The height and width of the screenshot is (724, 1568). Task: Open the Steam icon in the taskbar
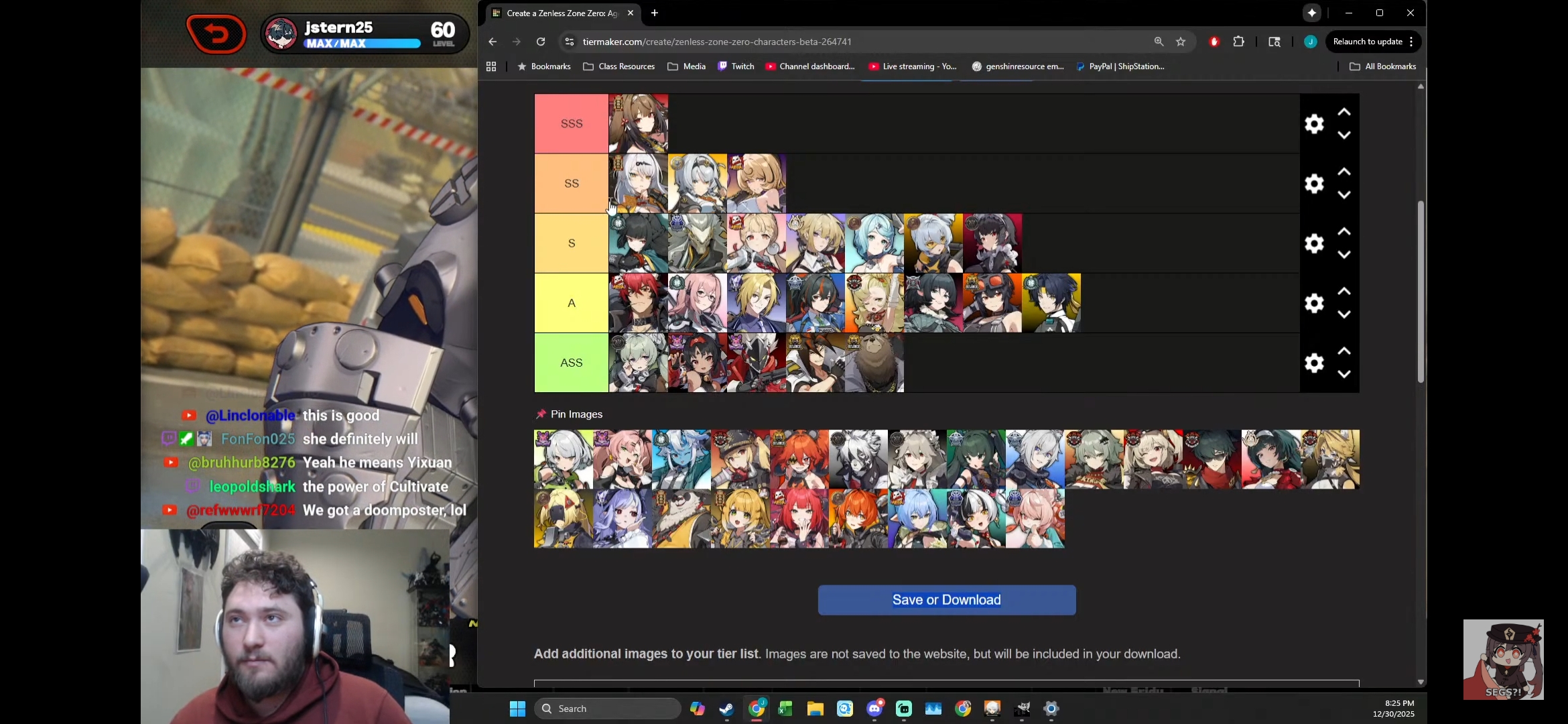[x=726, y=709]
